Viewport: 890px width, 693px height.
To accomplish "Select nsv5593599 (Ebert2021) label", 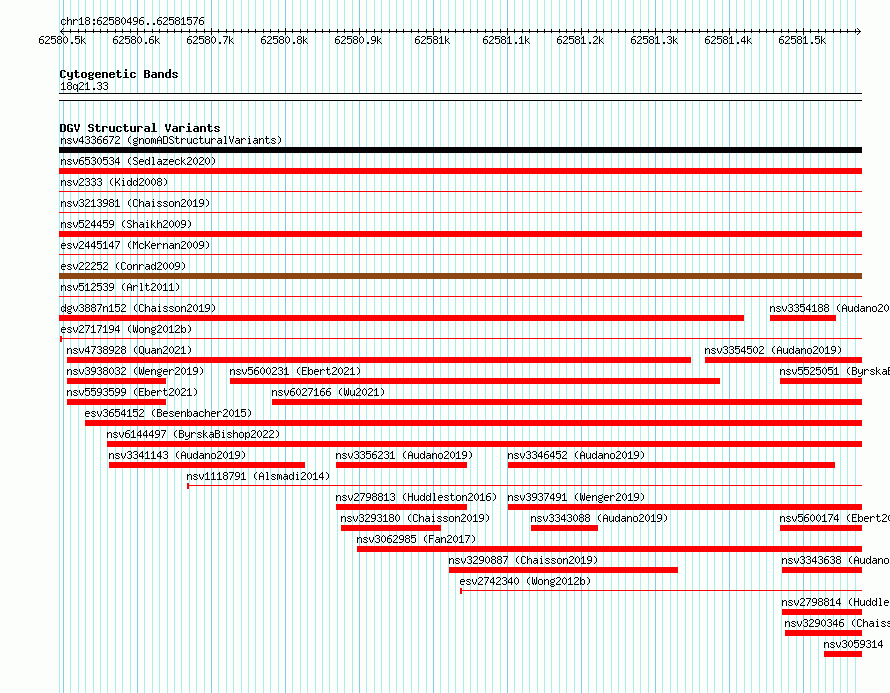I will [x=132, y=392].
